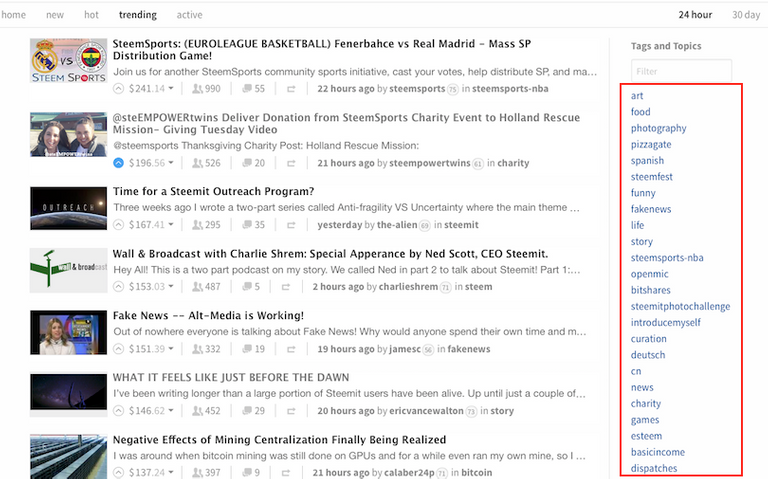This screenshot has width=768, height=479.
Task: Open the steemsports-nba category on first post
Action: coord(510,89)
